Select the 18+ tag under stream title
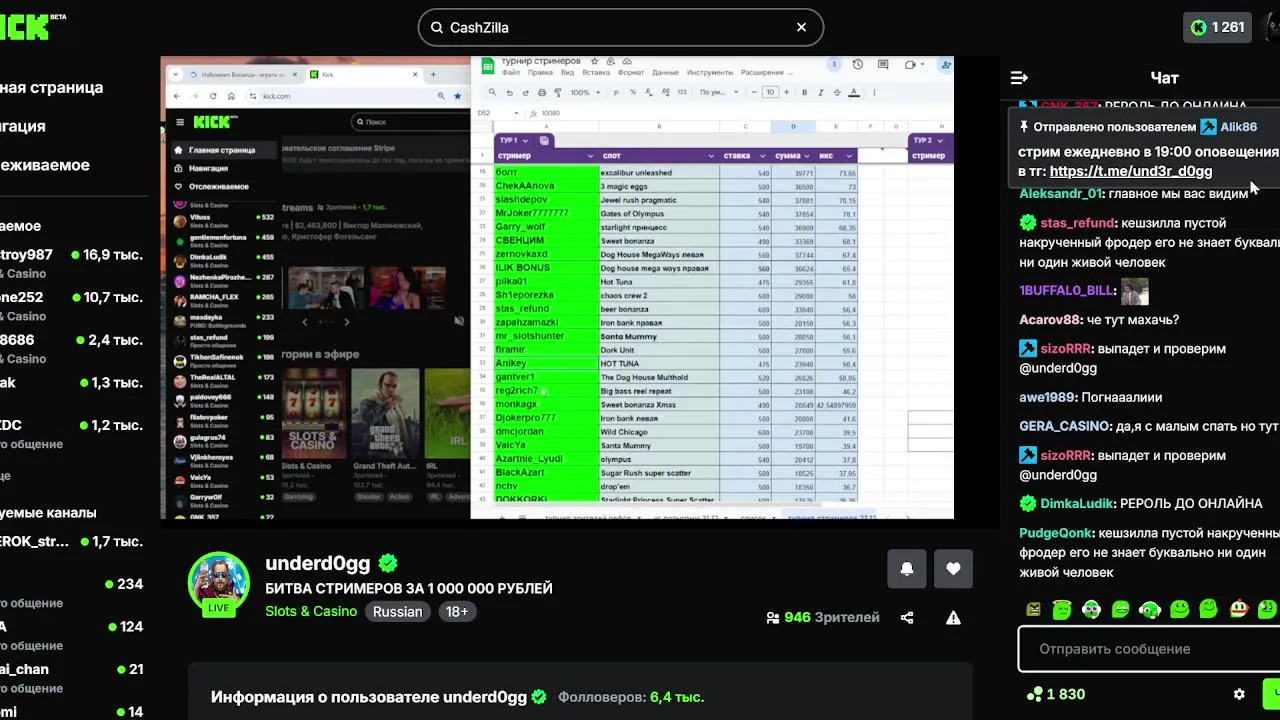The width and height of the screenshot is (1280, 720). pos(457,611)
